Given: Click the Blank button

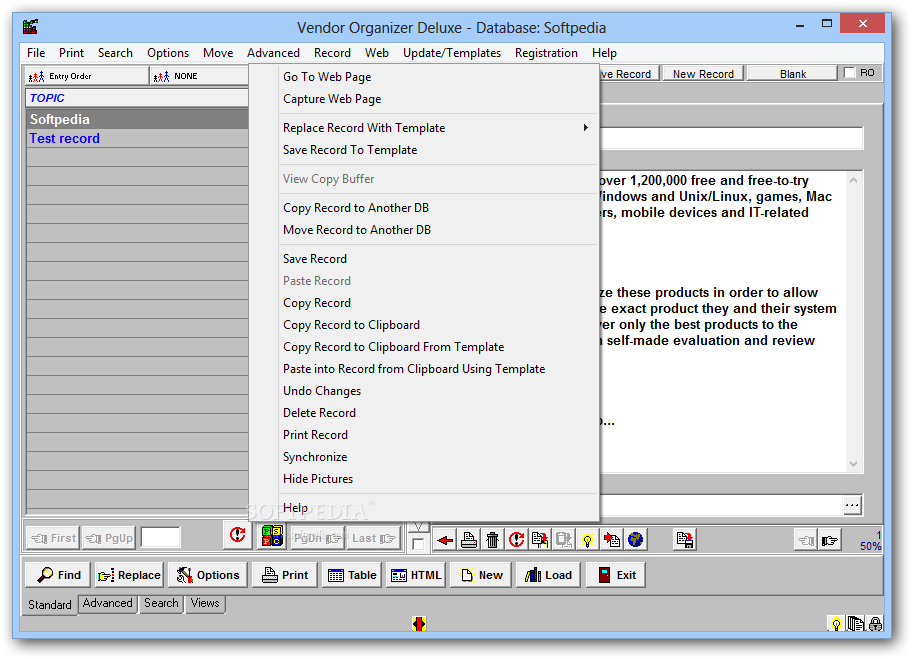Looking at the screenshot, I should 793,74.
